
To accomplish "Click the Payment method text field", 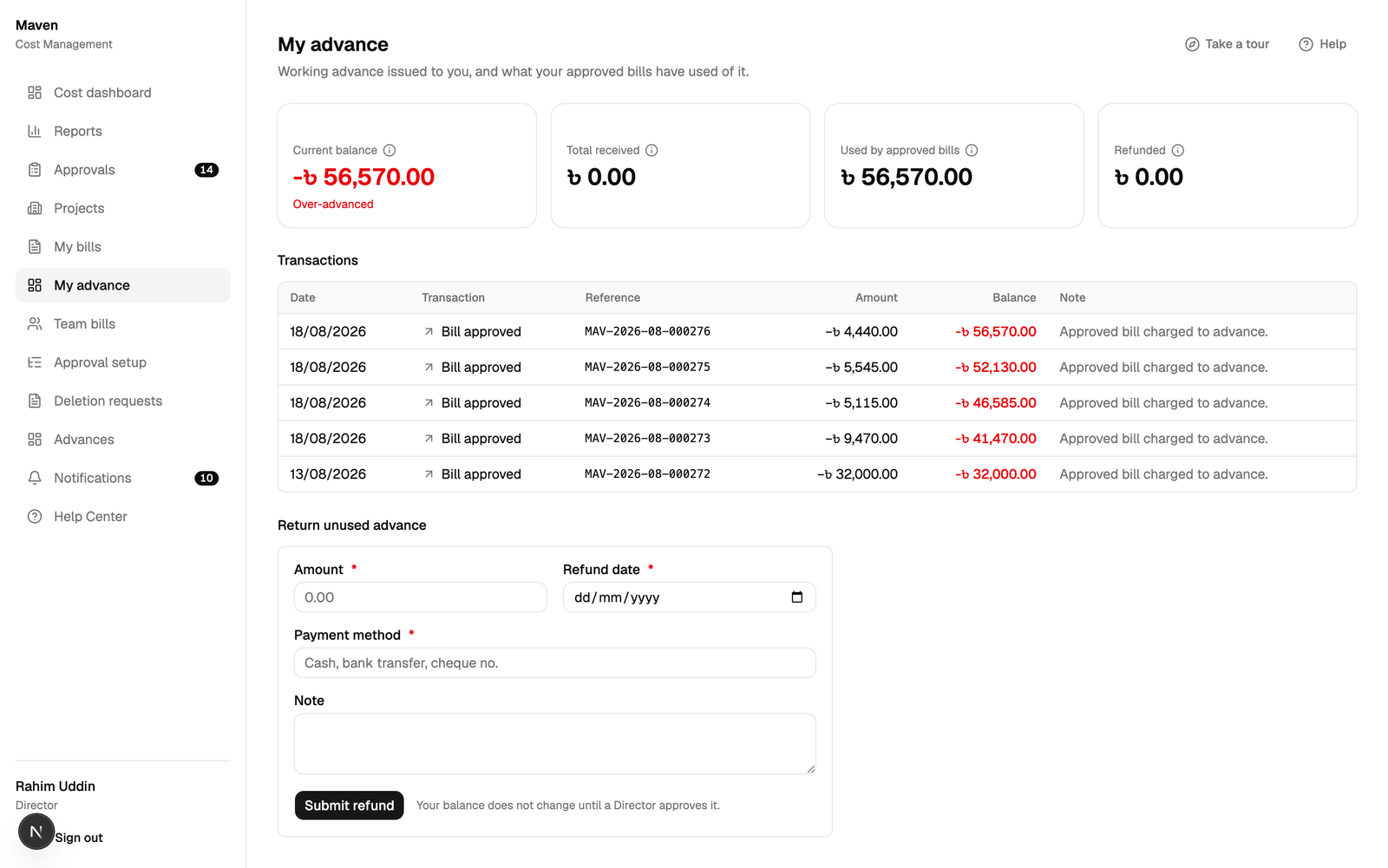I will click(555, 663).
